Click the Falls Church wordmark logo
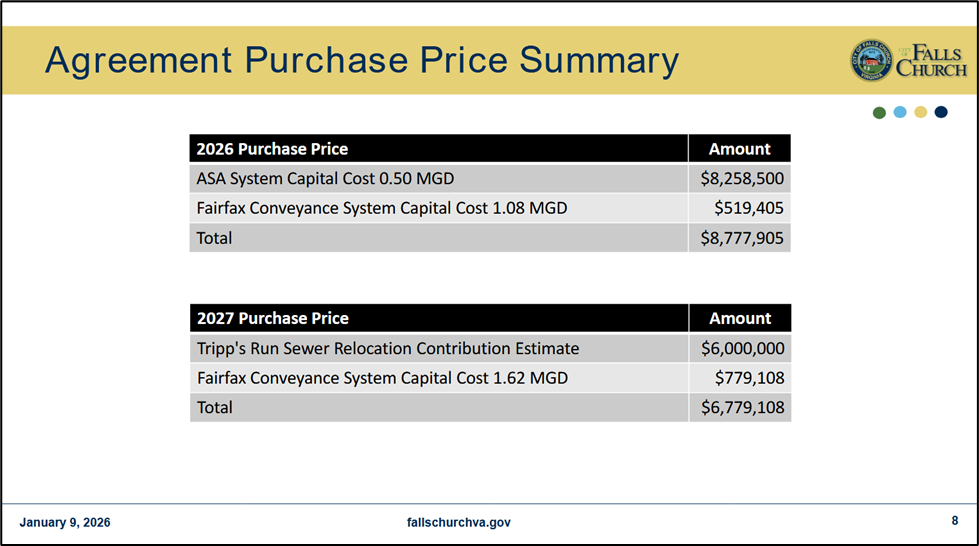The height and width of the screenshot is (546, 979). pyautogui.click(x=931, y=61)
